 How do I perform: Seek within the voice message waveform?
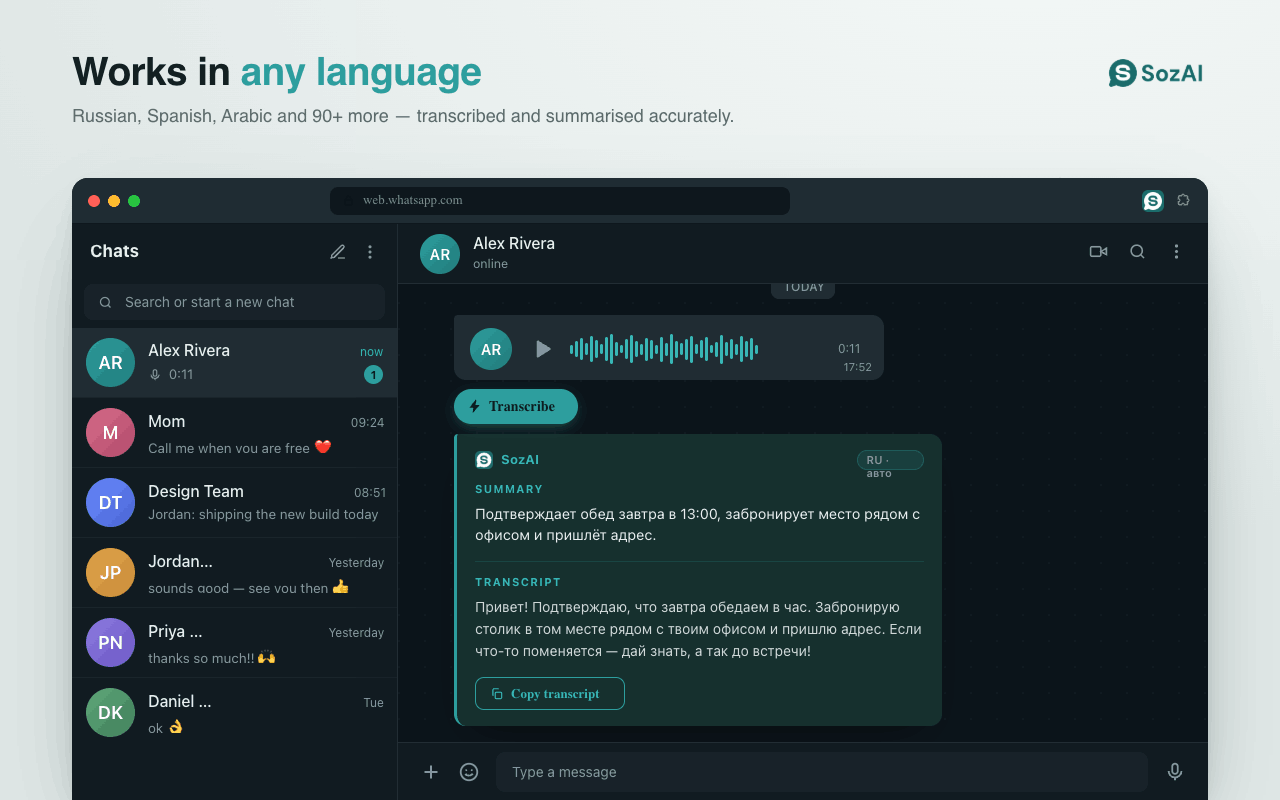(x=664, y=349)
